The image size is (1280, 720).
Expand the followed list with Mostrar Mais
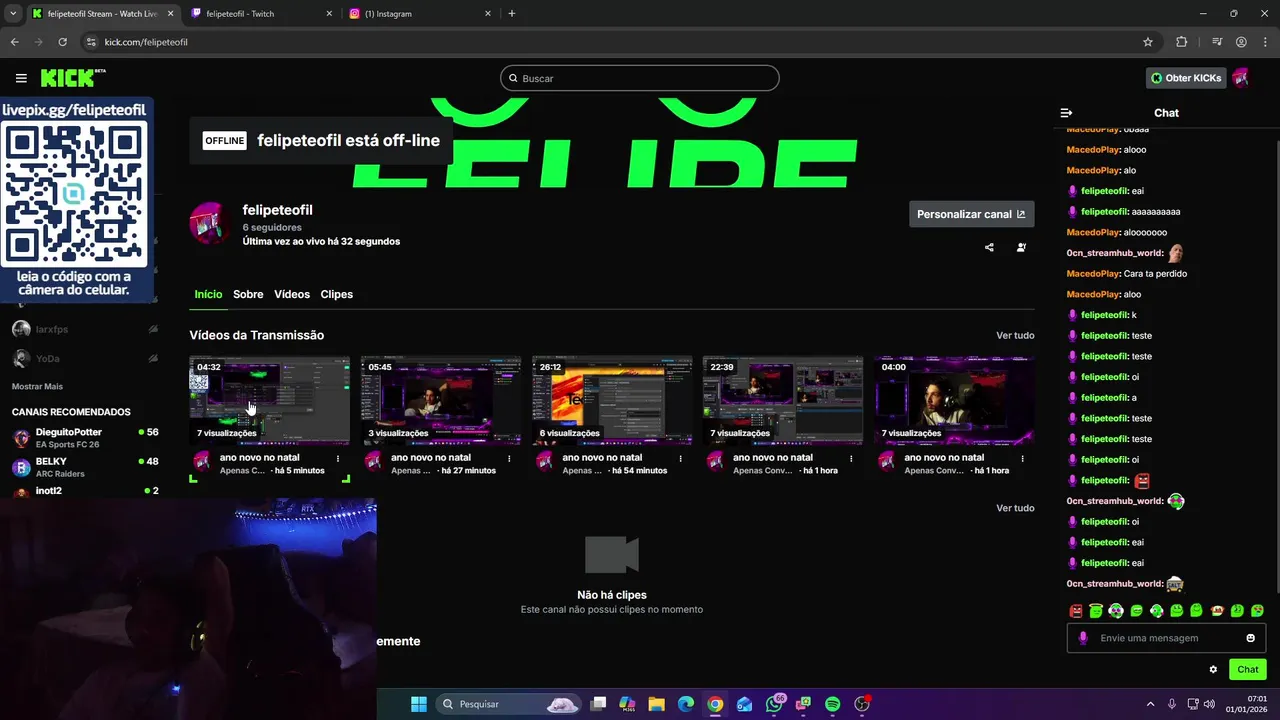(x=37, y=386)
